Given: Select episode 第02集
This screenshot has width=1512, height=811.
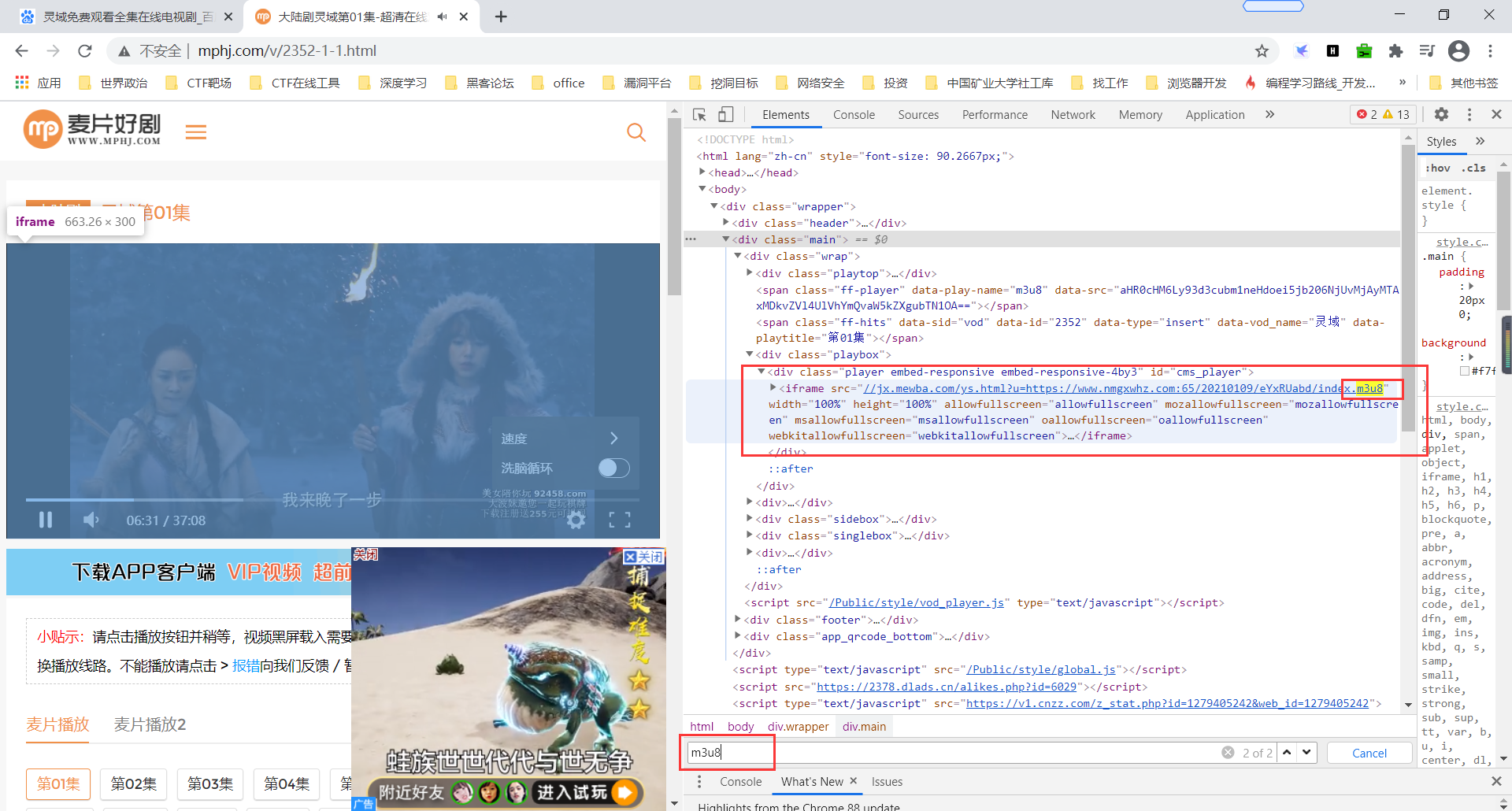Looking at the screenshot, I should pyautogui.click(x=134, y=784).
